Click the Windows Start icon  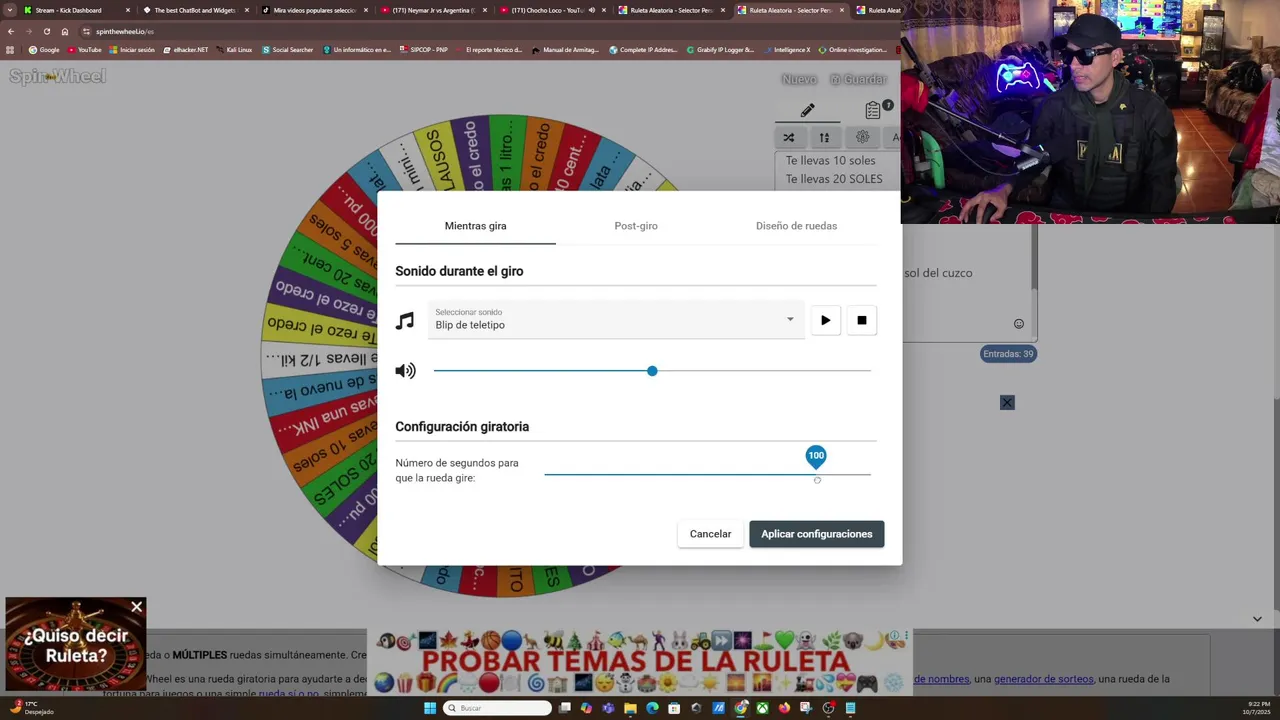coord(430,708)
